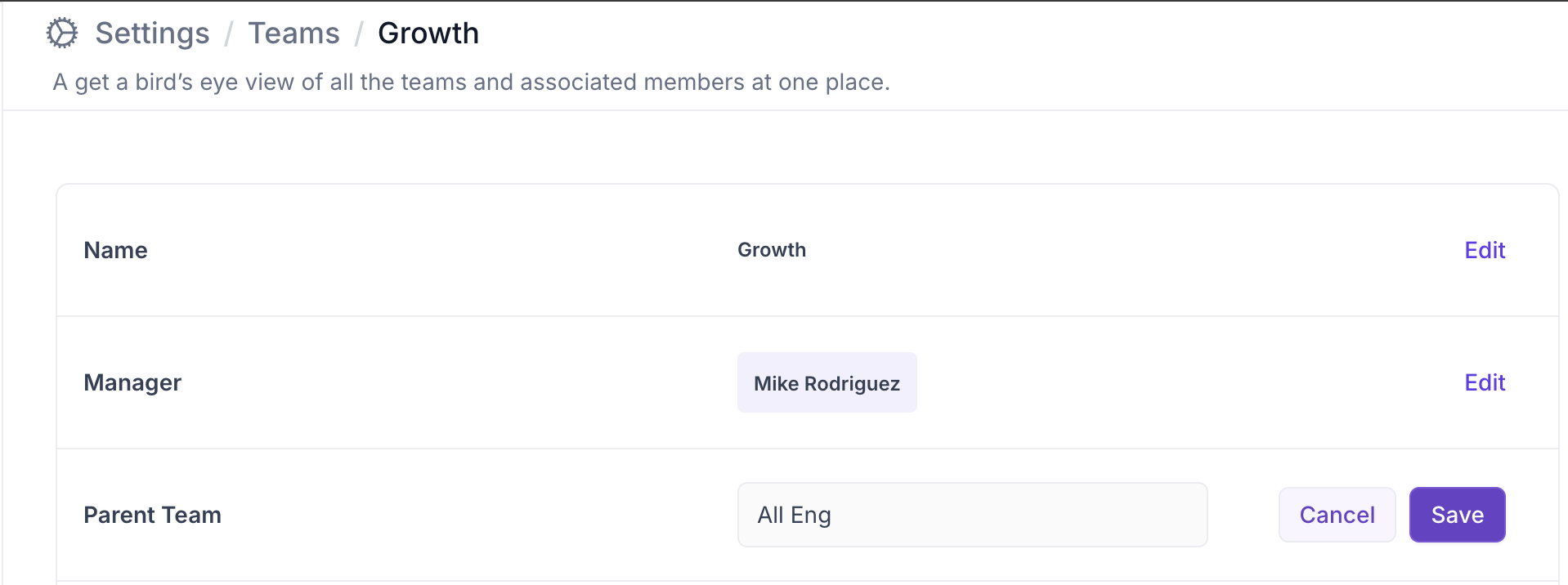
Task: Edit the team Manager
Action: 1485,382
